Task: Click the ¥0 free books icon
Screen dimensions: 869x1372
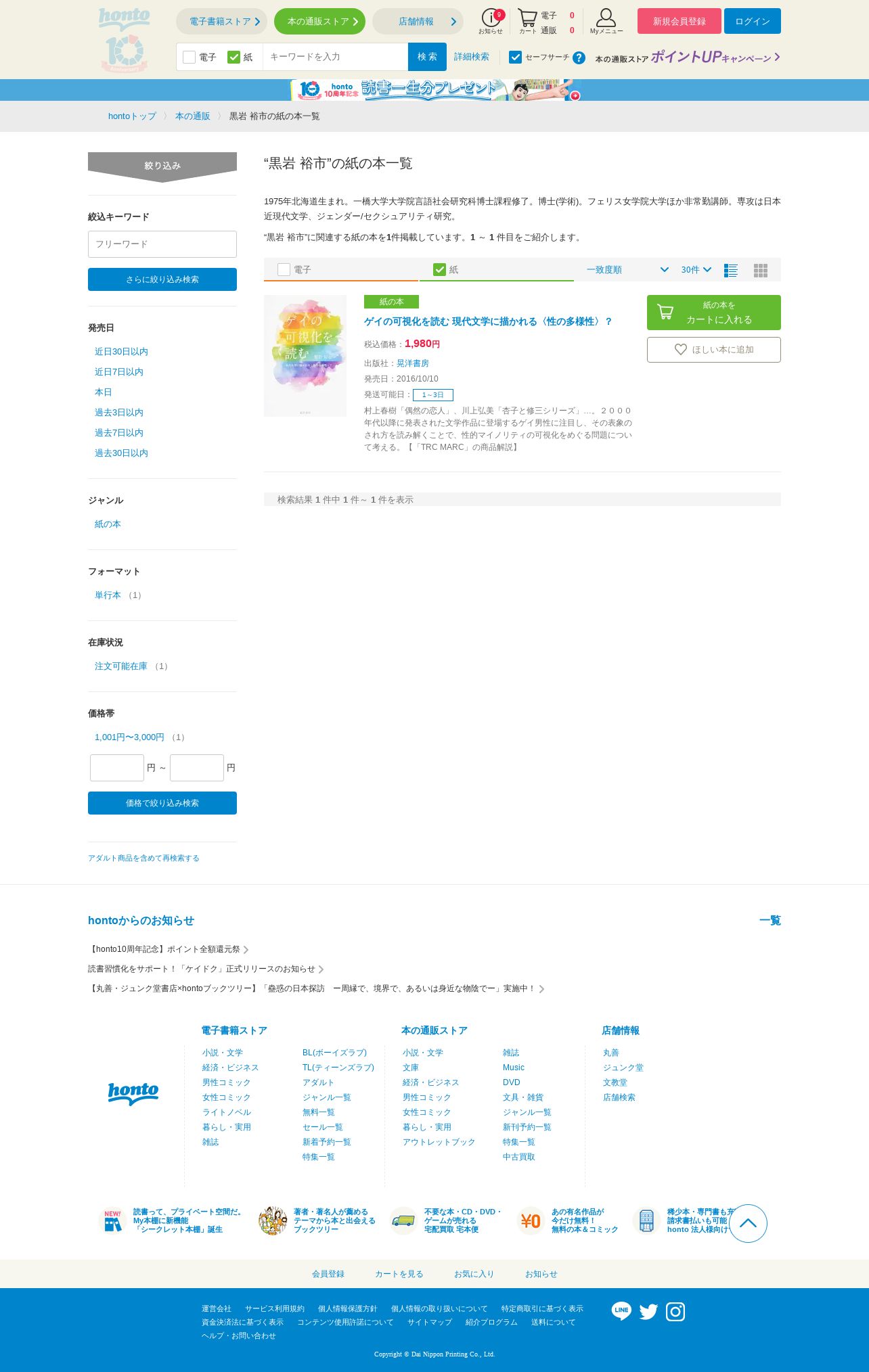Action: pyautogui.click(x=531, y=1220)
